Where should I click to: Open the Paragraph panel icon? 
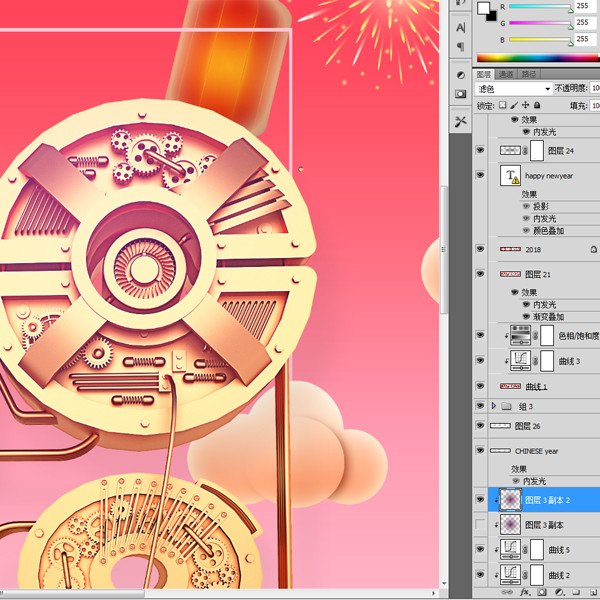pyautogui.click(x=461, y=47)
